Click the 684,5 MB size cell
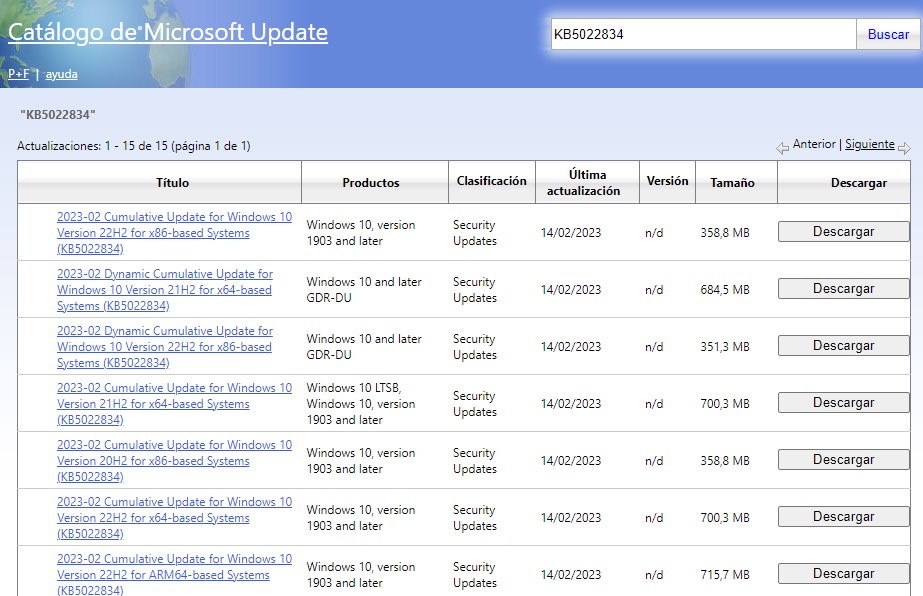The image size is (923, 596). point(725,290)
